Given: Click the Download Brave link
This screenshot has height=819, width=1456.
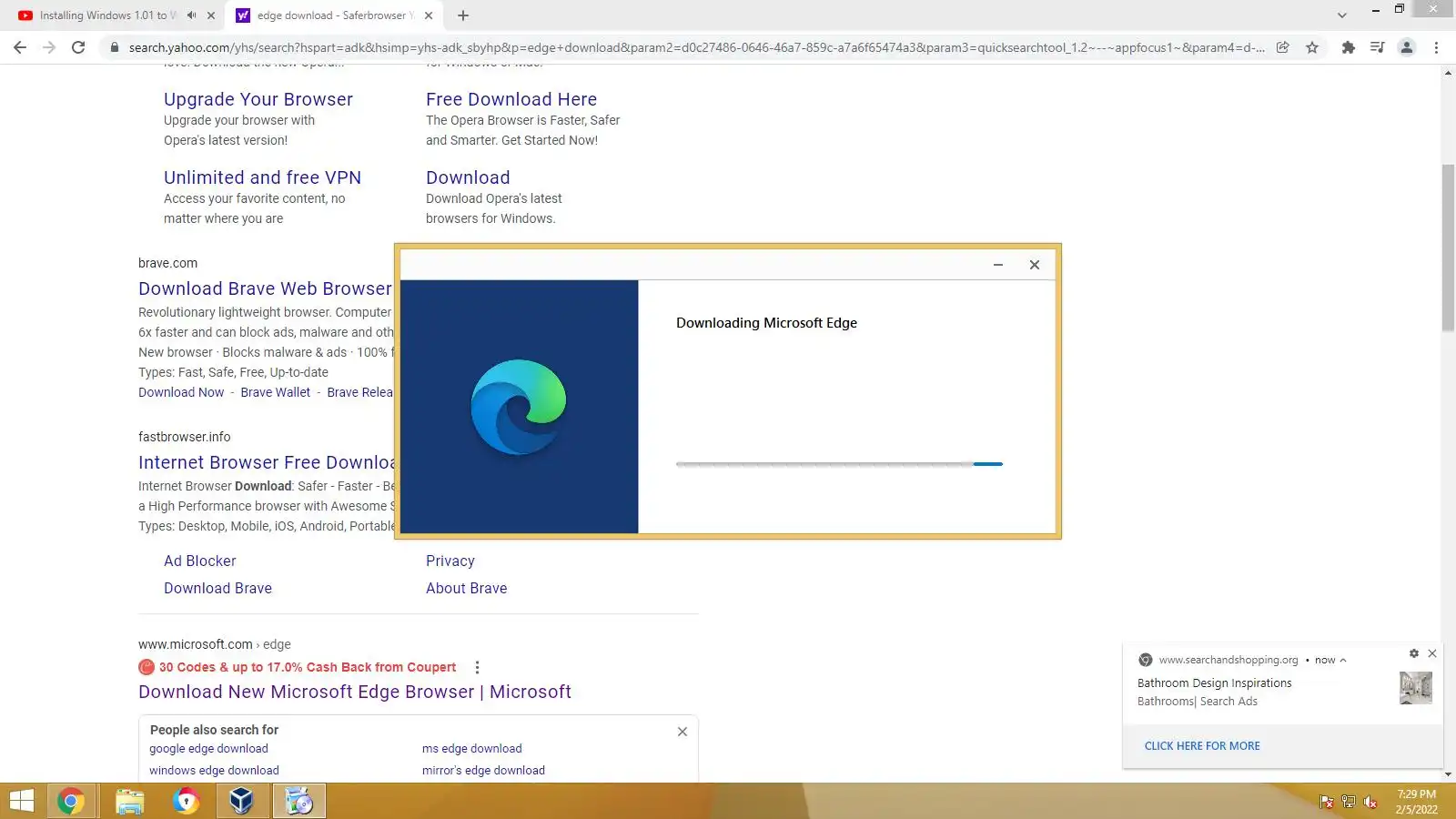Looking at the screenshot, I should click(217, 588).
